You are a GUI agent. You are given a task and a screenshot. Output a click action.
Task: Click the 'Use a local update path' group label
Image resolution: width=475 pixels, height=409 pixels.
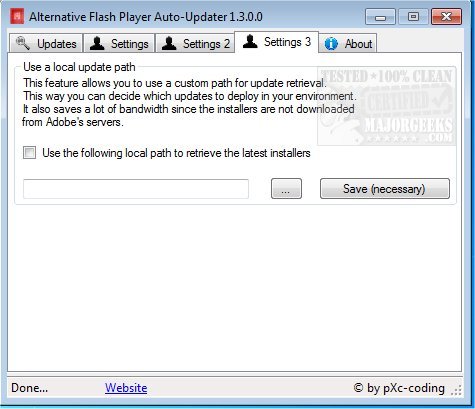click(x=79, y=67)
